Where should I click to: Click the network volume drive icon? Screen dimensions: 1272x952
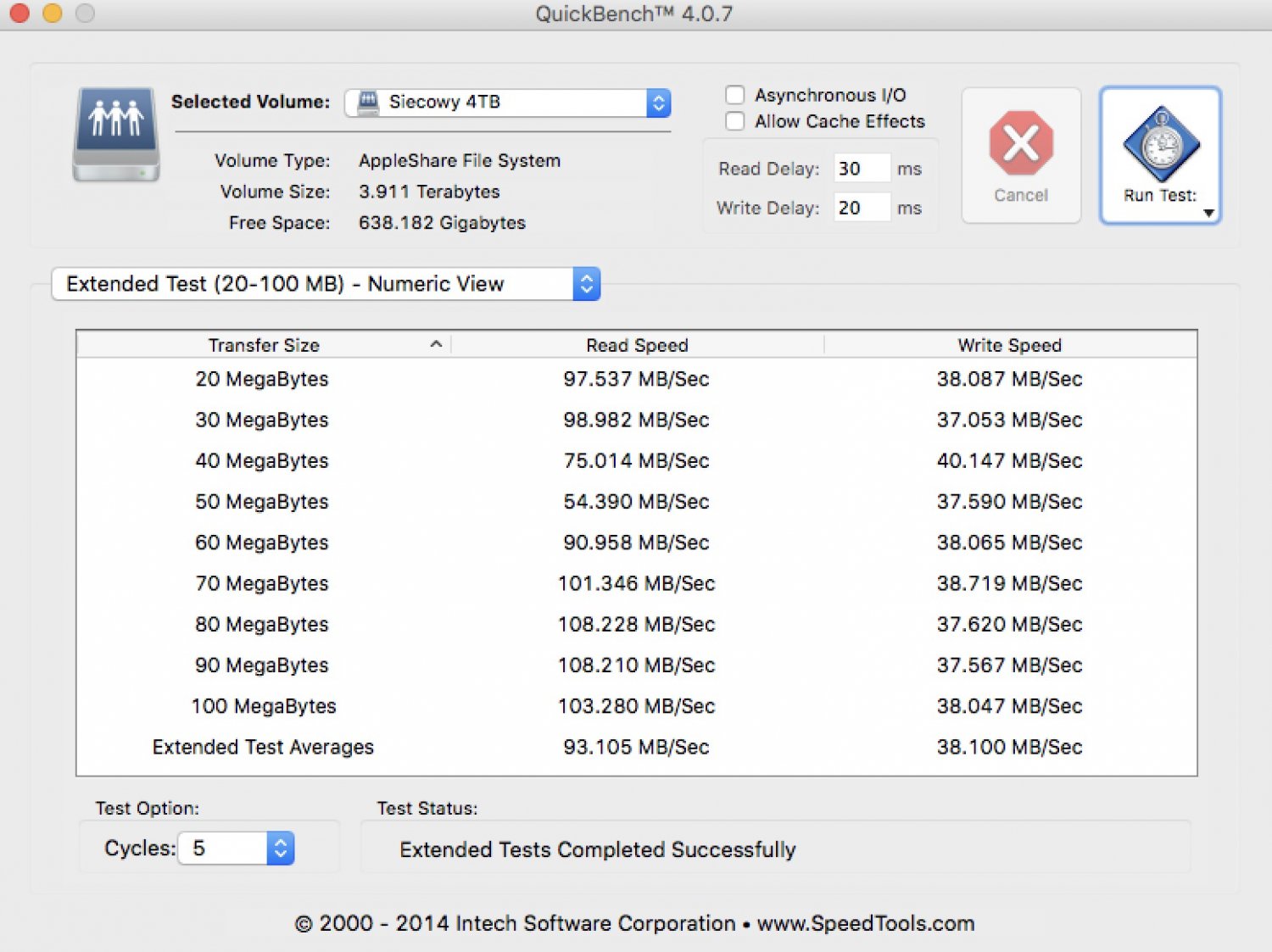(116, 134)
